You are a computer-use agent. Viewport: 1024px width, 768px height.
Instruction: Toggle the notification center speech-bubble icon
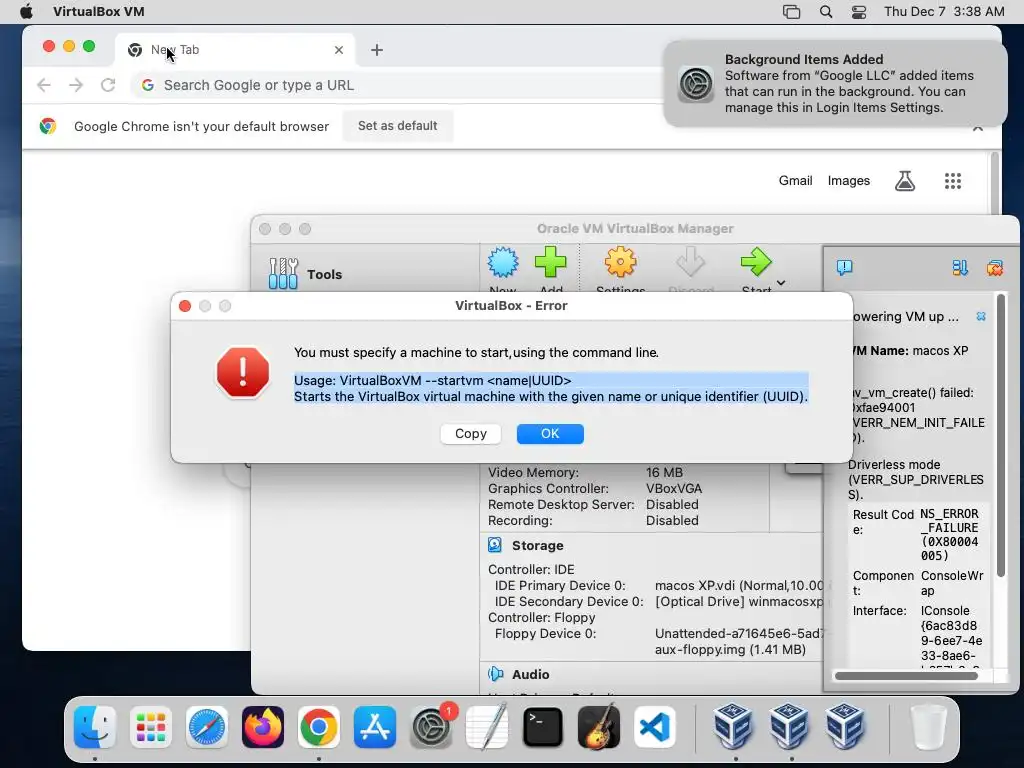[844, 267]
